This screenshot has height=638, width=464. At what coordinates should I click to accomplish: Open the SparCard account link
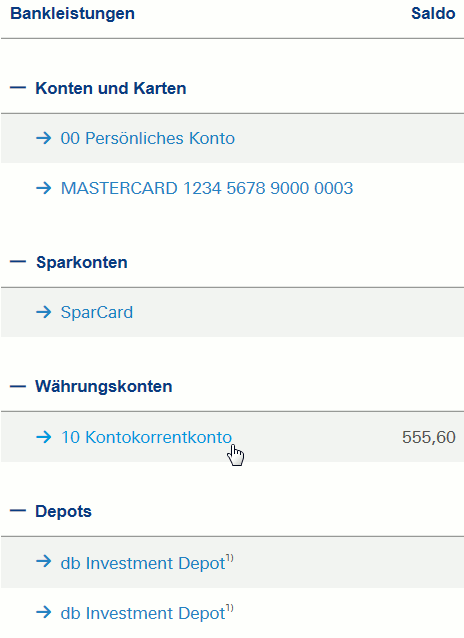pyautogui.click(x=96, y=312)
